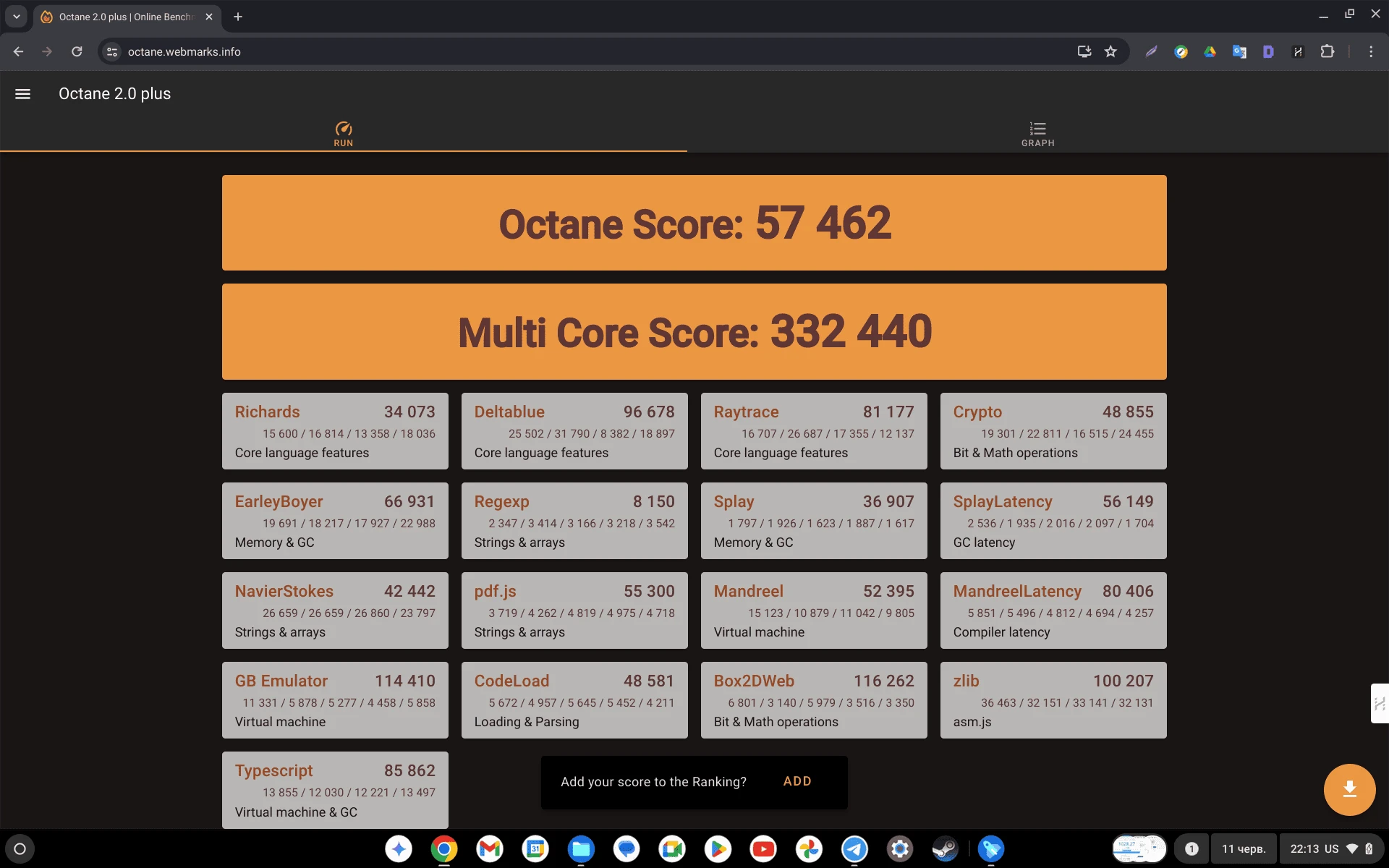1389x868 pixels.
Task: Select the zlib benchmark card
Action: (x=1053, y=700)
